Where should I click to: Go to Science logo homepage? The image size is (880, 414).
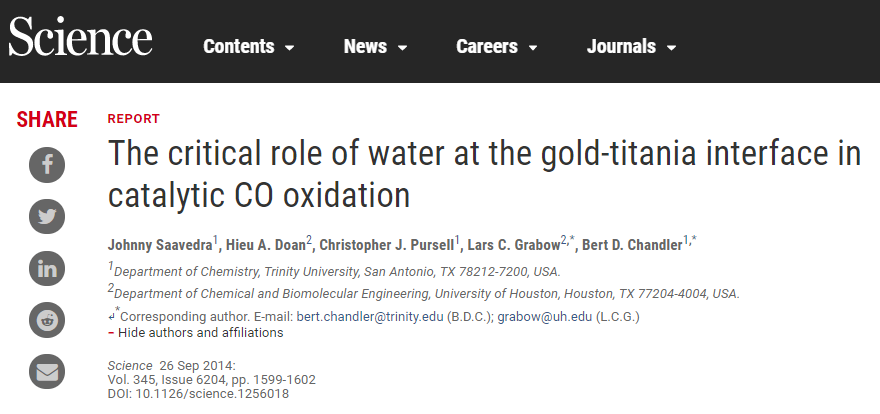(x=80, y=36)
